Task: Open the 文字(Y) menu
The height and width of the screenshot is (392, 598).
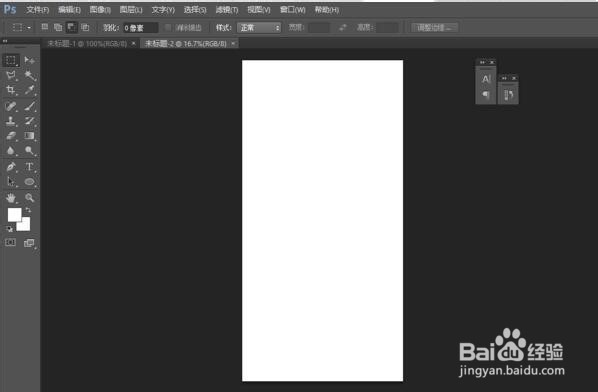Action: [163, 10]
